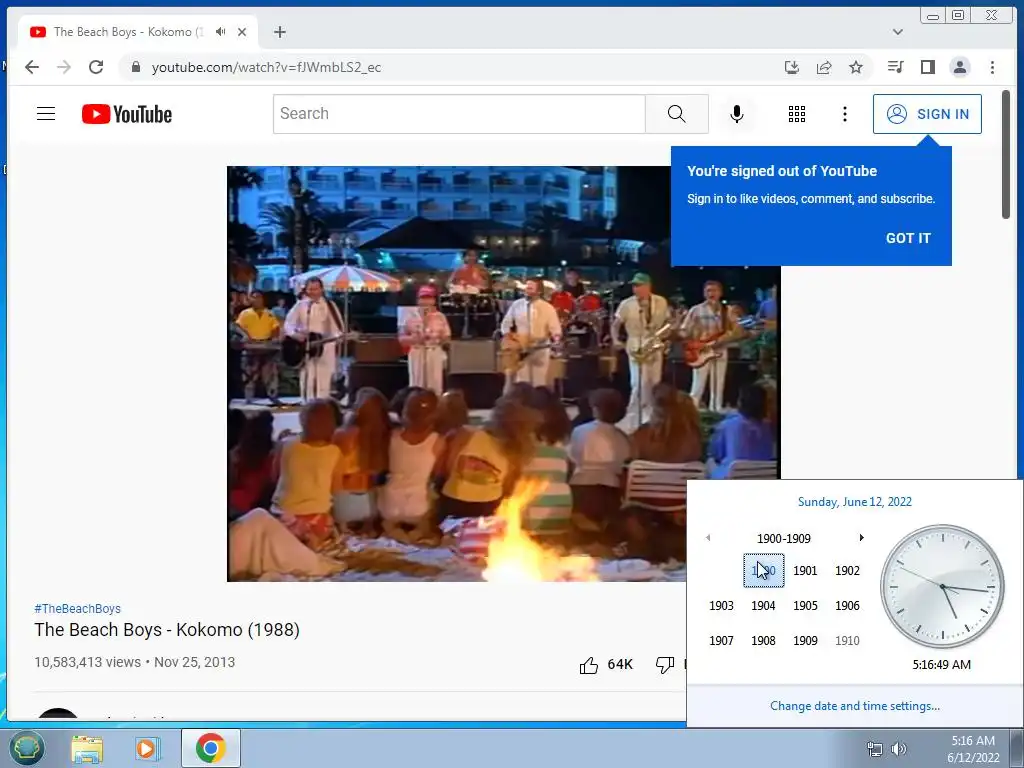Screen dimensions: 1024x768
Task: Expand tab search chevron
Action: 898,32
